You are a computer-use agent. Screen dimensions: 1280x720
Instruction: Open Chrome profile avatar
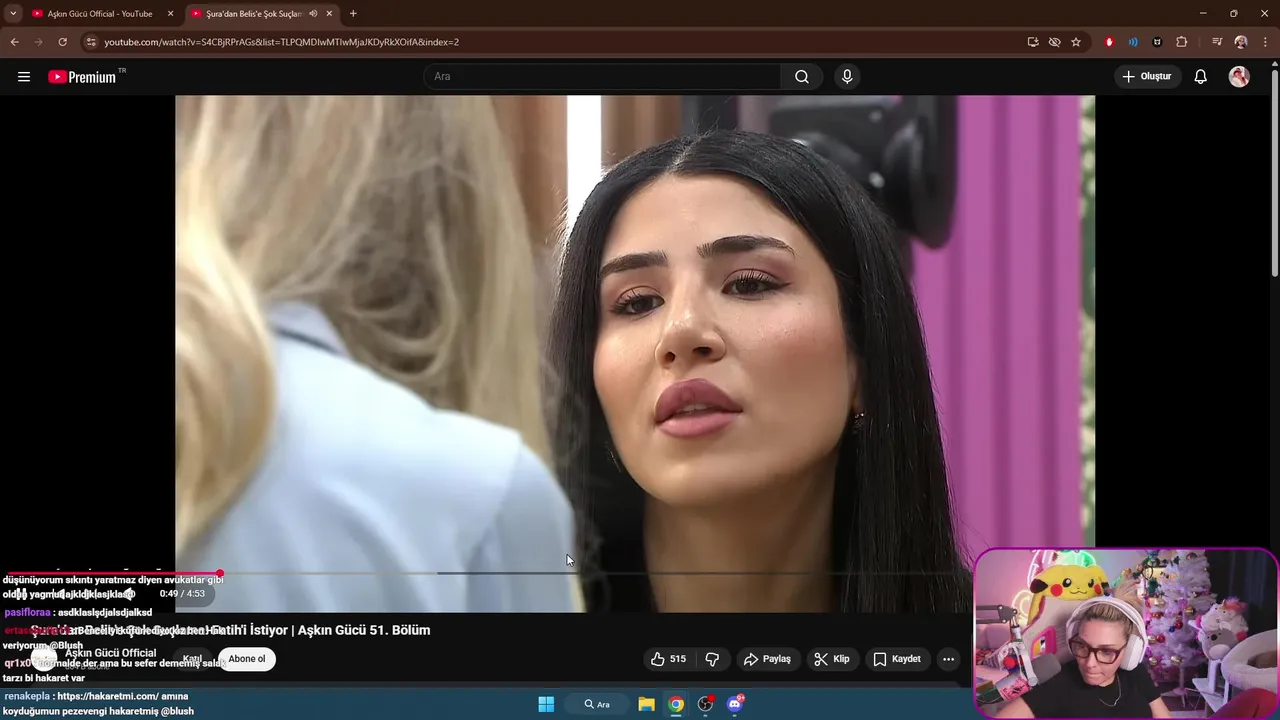1241,42
